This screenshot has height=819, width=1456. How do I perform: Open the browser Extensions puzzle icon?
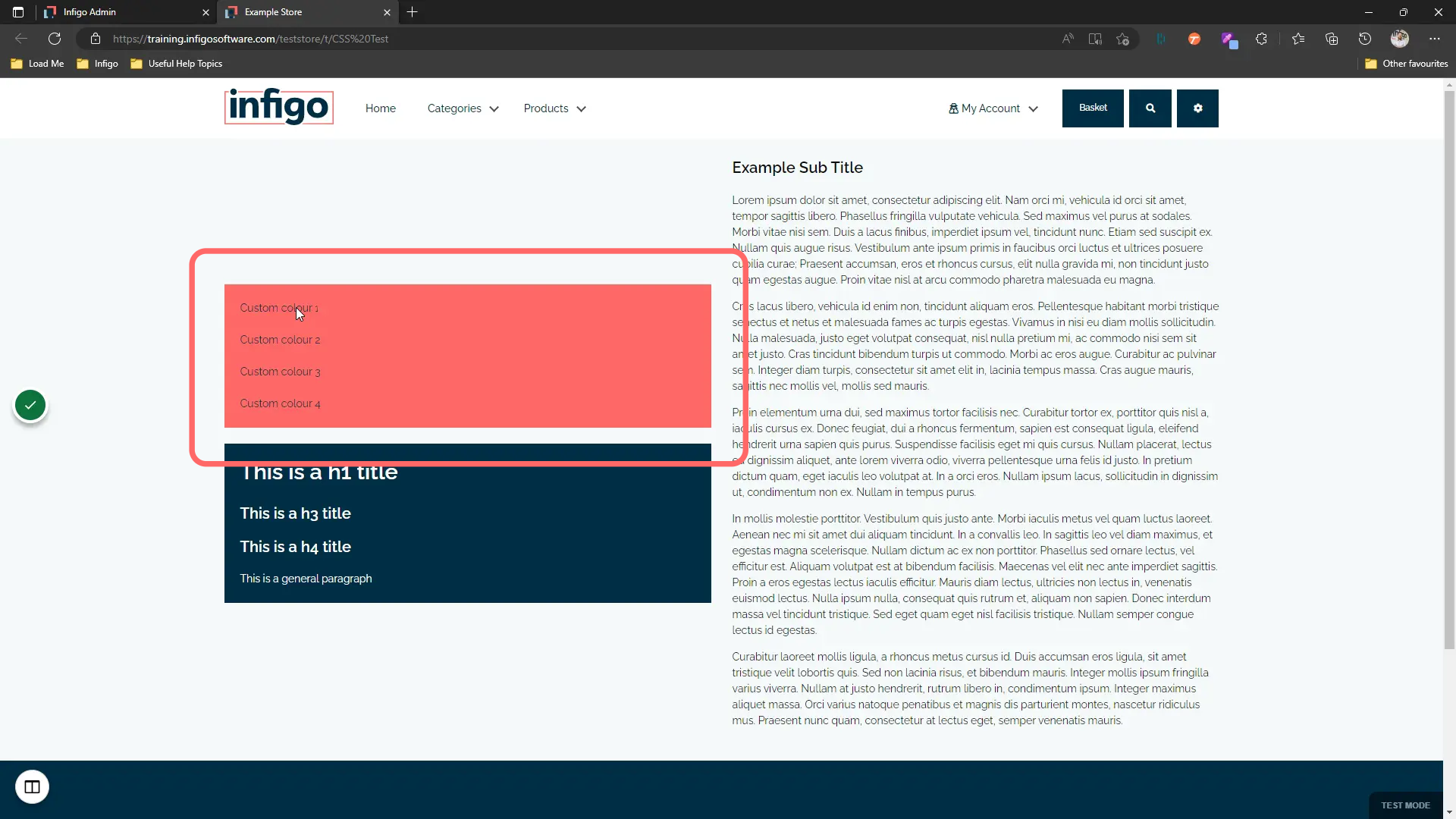[1261, 39]
